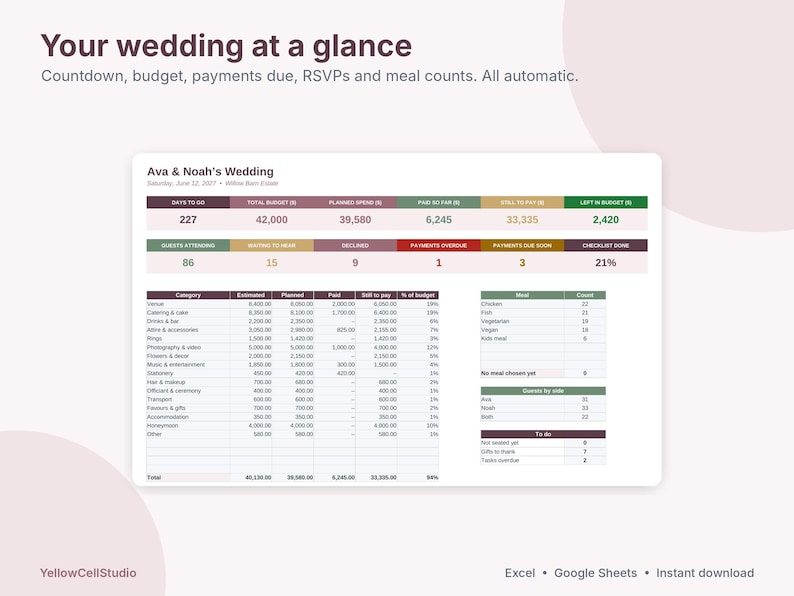Screen dimensions: 794x596
Task: Select the checklist done value 21%
Action: (606, 263)
